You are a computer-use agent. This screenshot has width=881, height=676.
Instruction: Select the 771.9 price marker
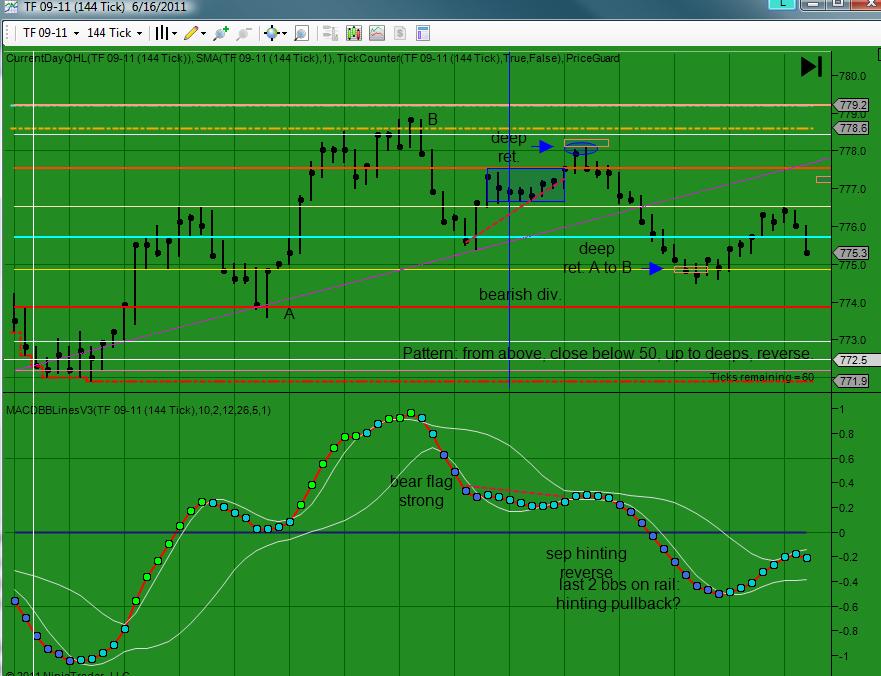[852, 381]
